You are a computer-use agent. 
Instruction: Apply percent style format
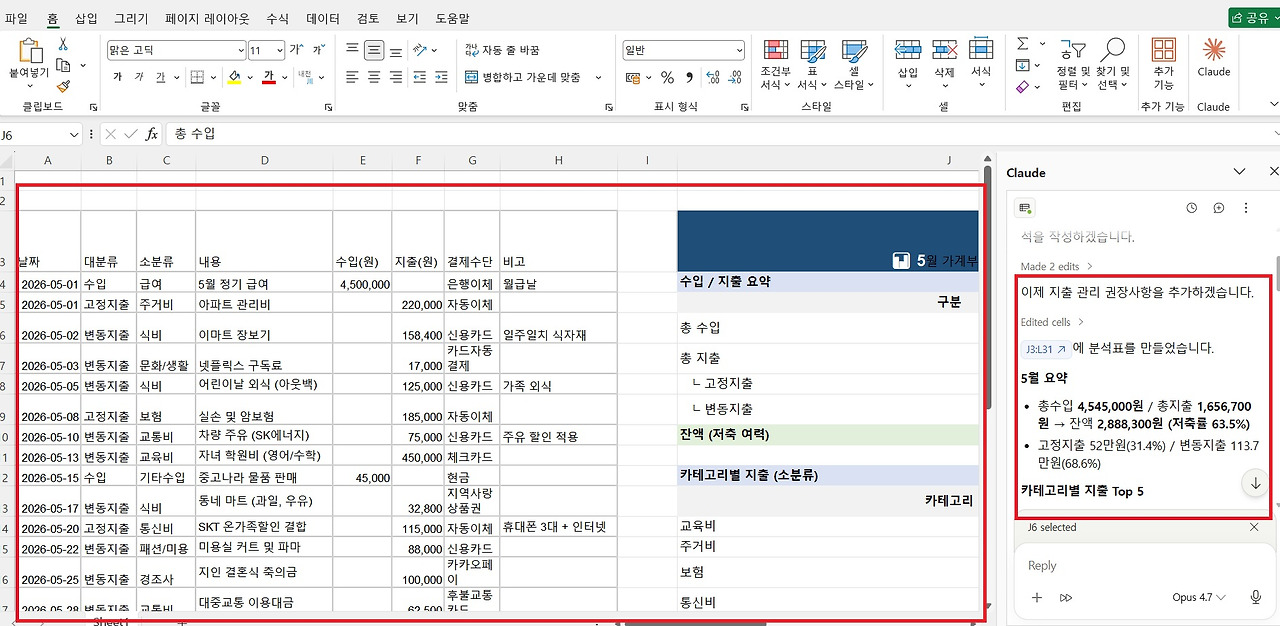(x=667, y=78)
